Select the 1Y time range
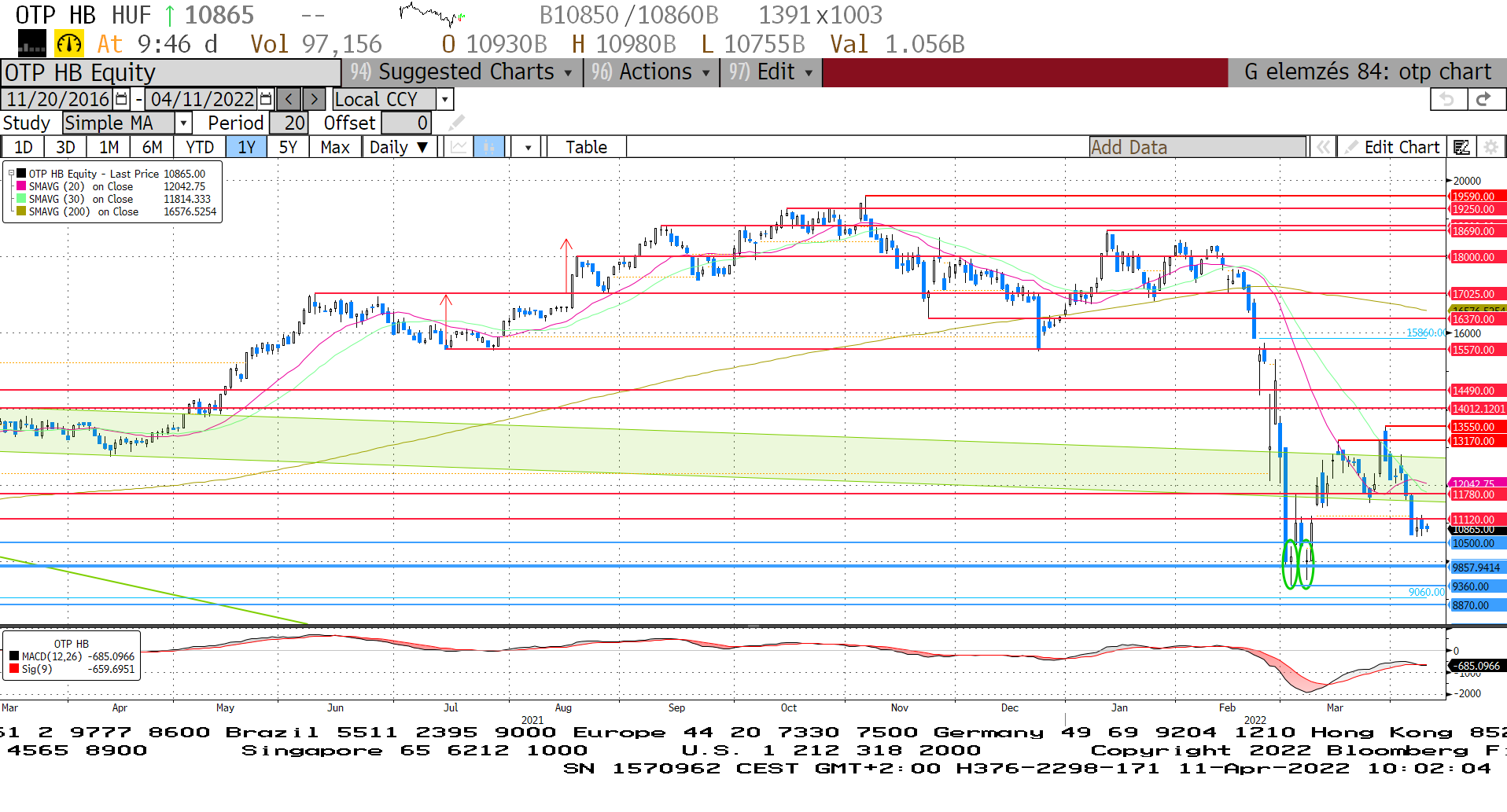 pos(246,147)
